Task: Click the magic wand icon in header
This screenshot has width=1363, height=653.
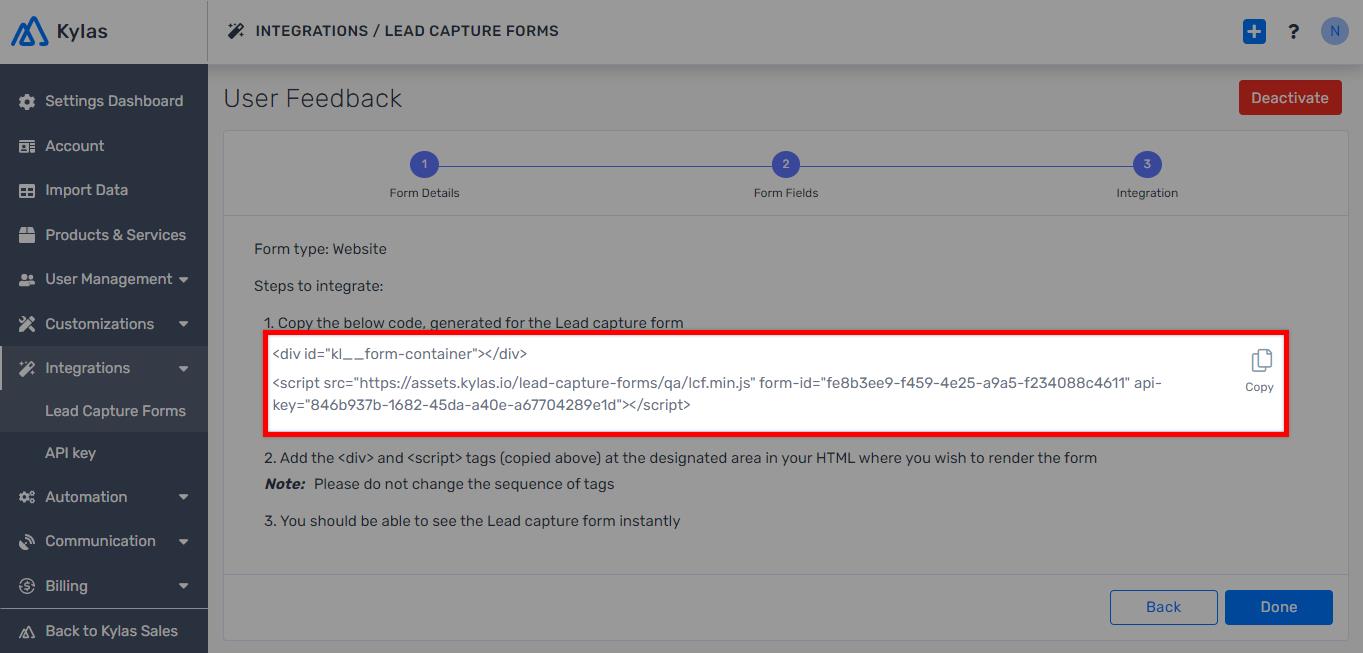Action: tap(236, 31)
